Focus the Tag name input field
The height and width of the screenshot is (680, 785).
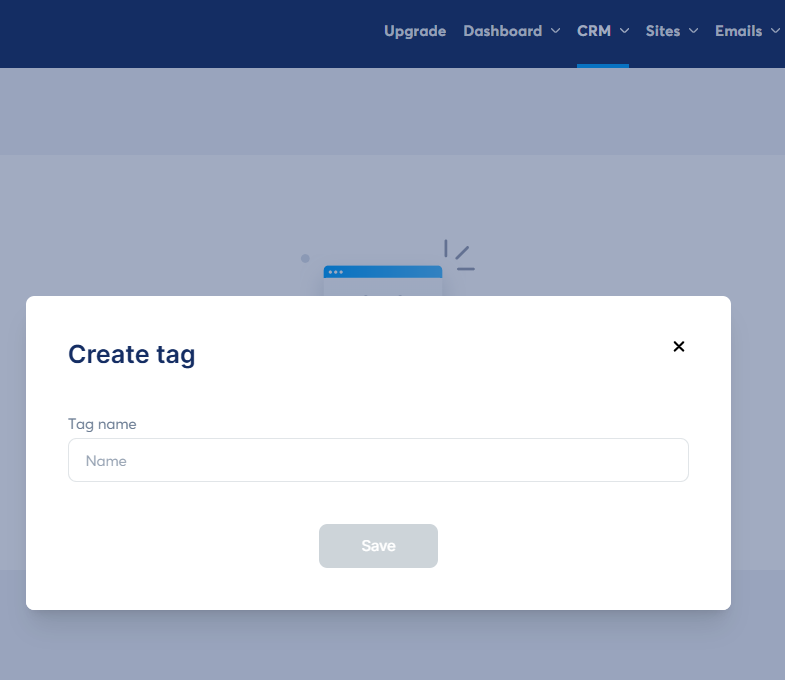click(378, 460)
